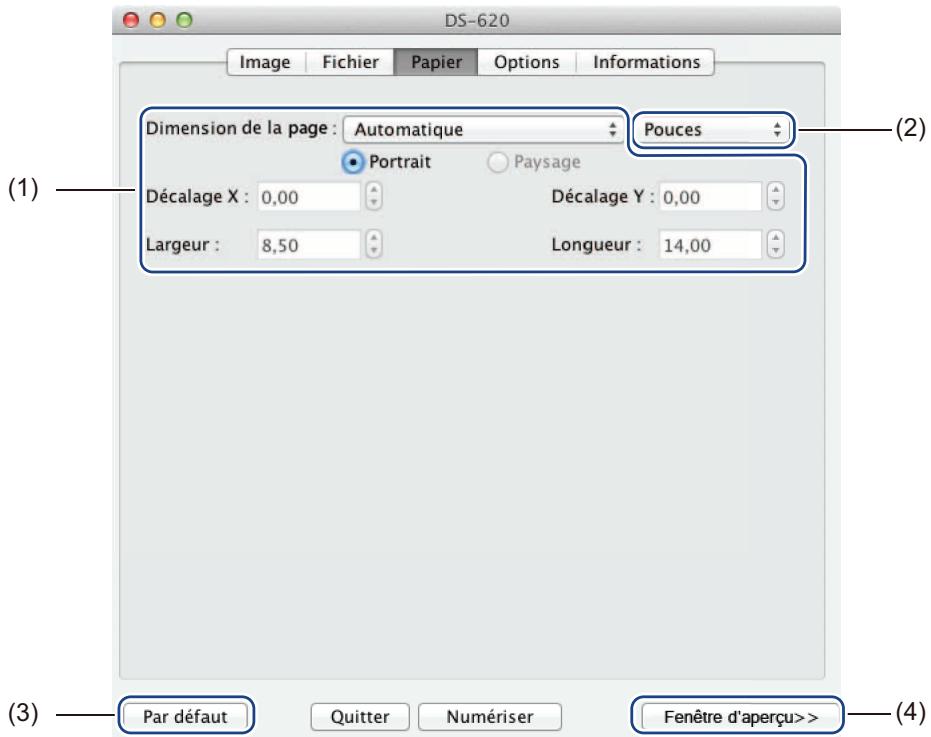The height and width of the screenshot is (737, 931).
Task: Open the Fichier tab
Action: click(x=350, y=62)
